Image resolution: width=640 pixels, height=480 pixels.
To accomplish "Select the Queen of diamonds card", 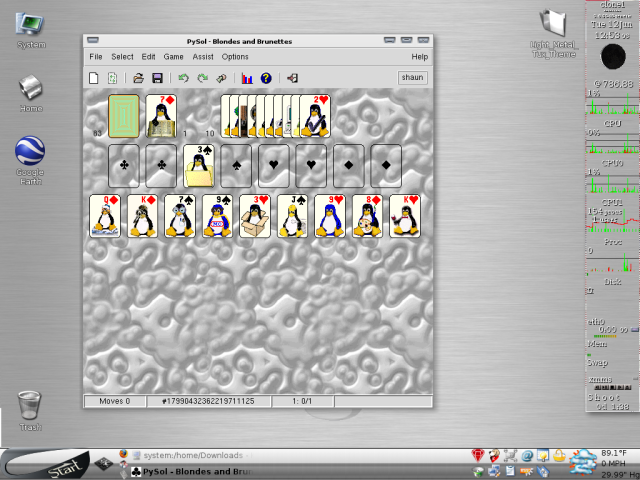I will click(x=105, y=216).
